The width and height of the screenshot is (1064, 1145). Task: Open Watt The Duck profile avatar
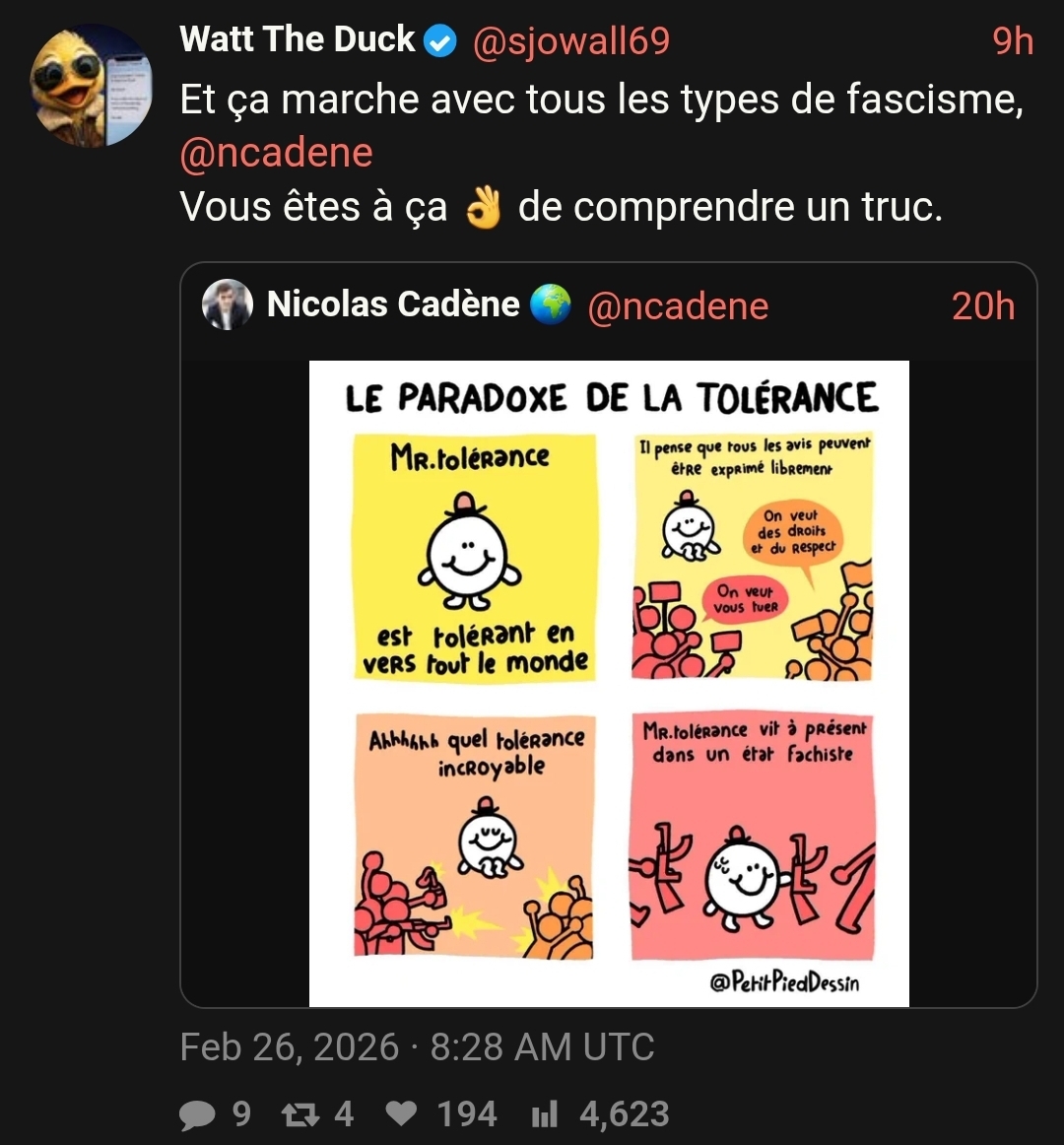click(x=92, y=86)
